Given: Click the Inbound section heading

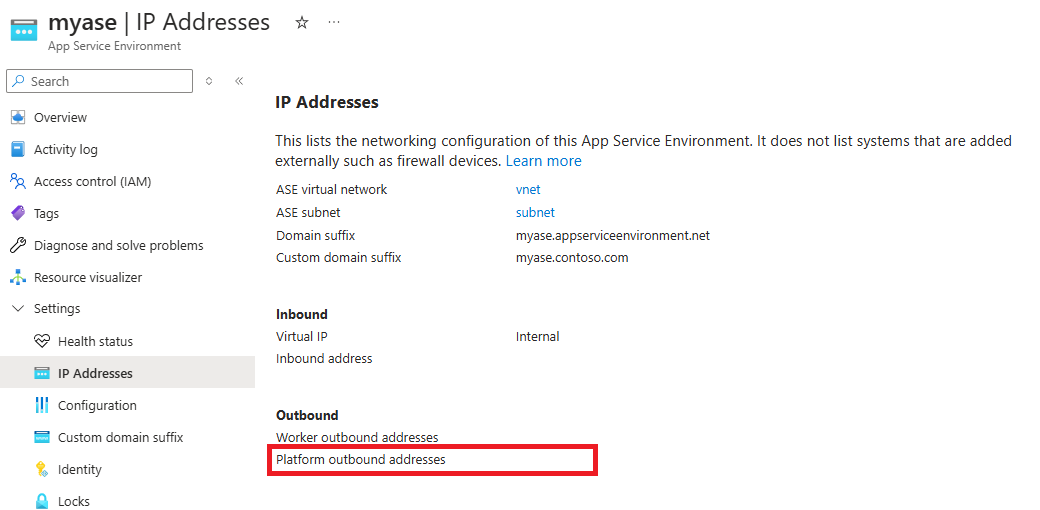Looking at the screenshot, I should tap(302, 314).
